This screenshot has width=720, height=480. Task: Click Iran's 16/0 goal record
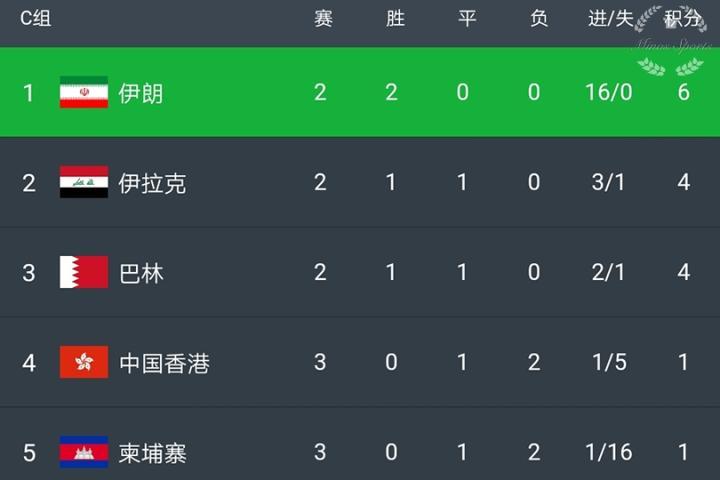coord(607,93)
